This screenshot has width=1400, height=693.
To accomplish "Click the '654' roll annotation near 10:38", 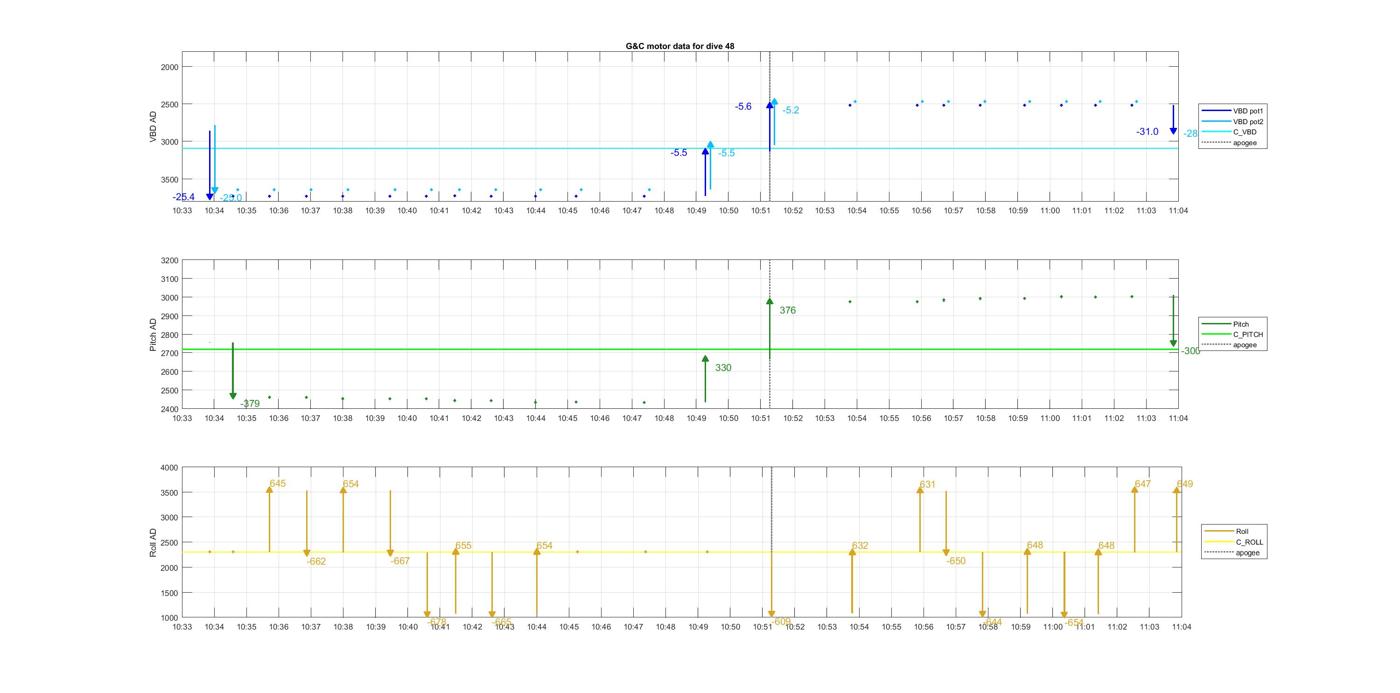I will (350, 484).
